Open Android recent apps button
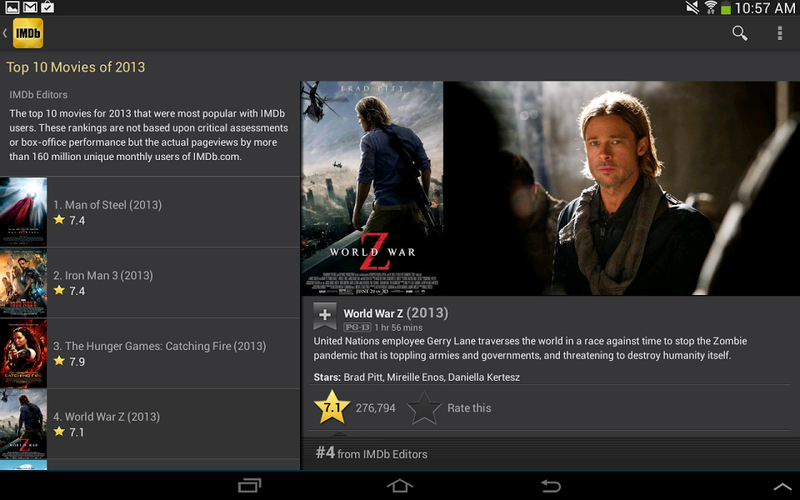The height and width of the screenshot is (500, 800). tap(249, 485)
